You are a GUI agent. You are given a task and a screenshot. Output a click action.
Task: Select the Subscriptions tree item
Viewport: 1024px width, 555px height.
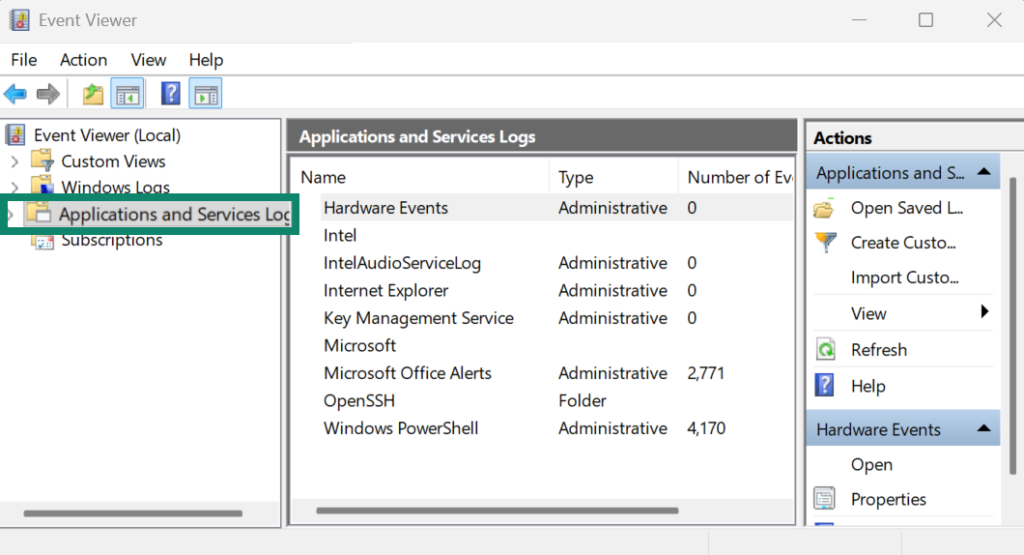click(111, 240)
